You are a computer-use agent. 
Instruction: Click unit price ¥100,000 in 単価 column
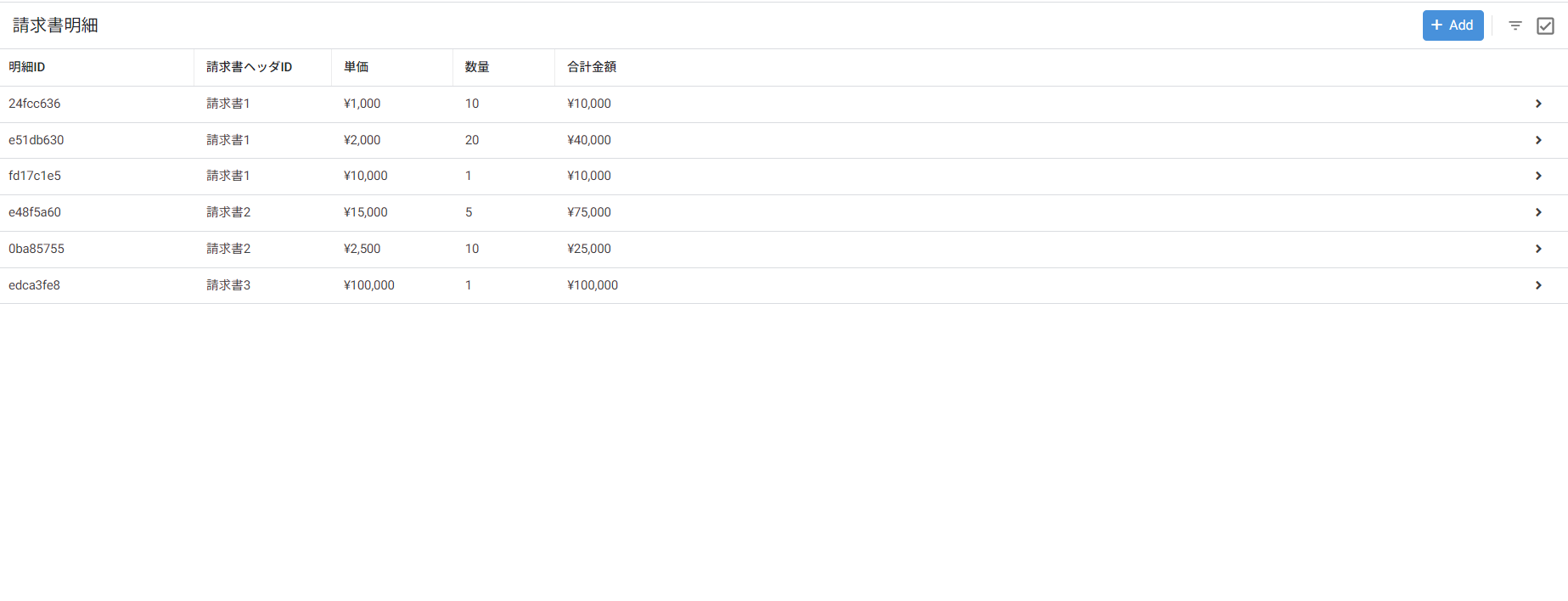coord(369,285)
